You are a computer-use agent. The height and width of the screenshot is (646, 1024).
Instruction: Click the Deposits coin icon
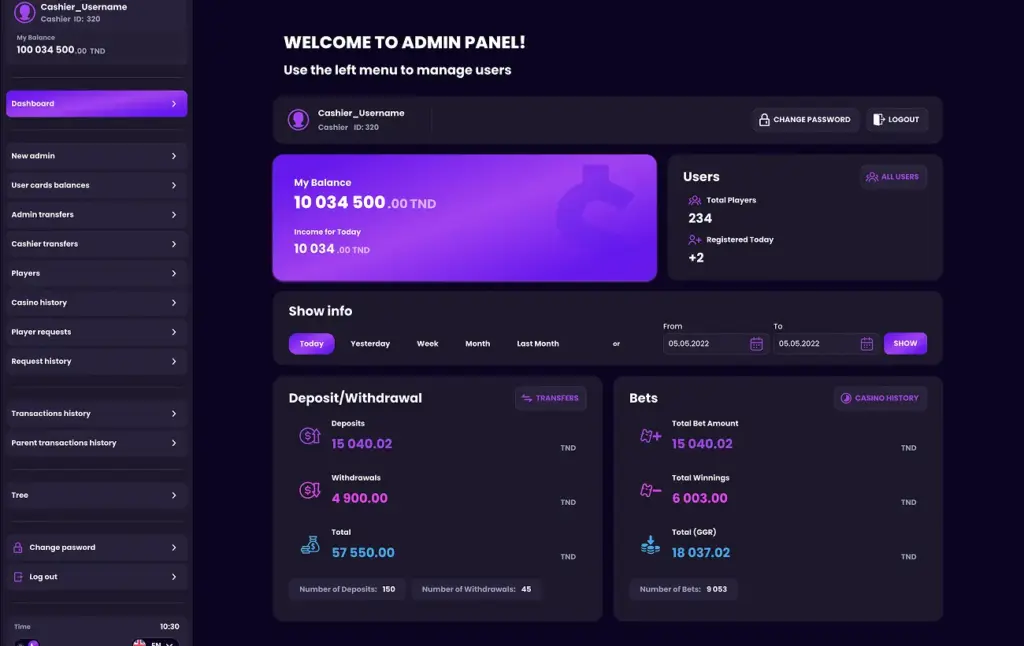pyautogui.click(x=310, y=436)
